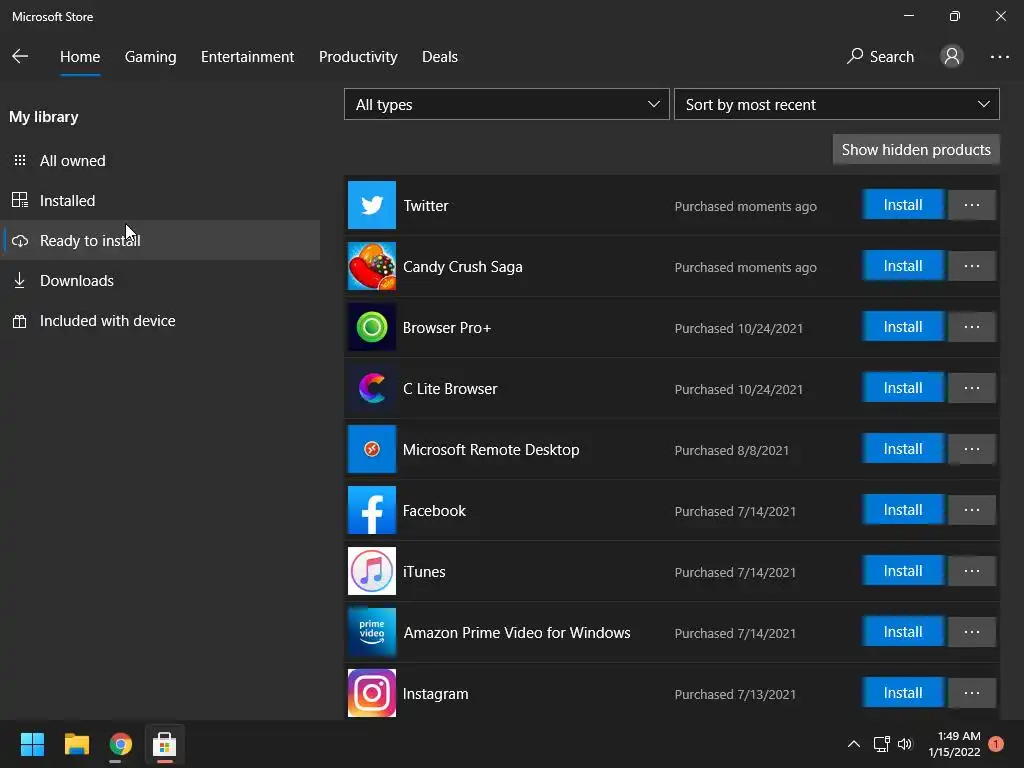Image resolution: width=1024 pixels, height=768 pixels.
Task: Switch to the Deals tab
Action: click(440, 57)
